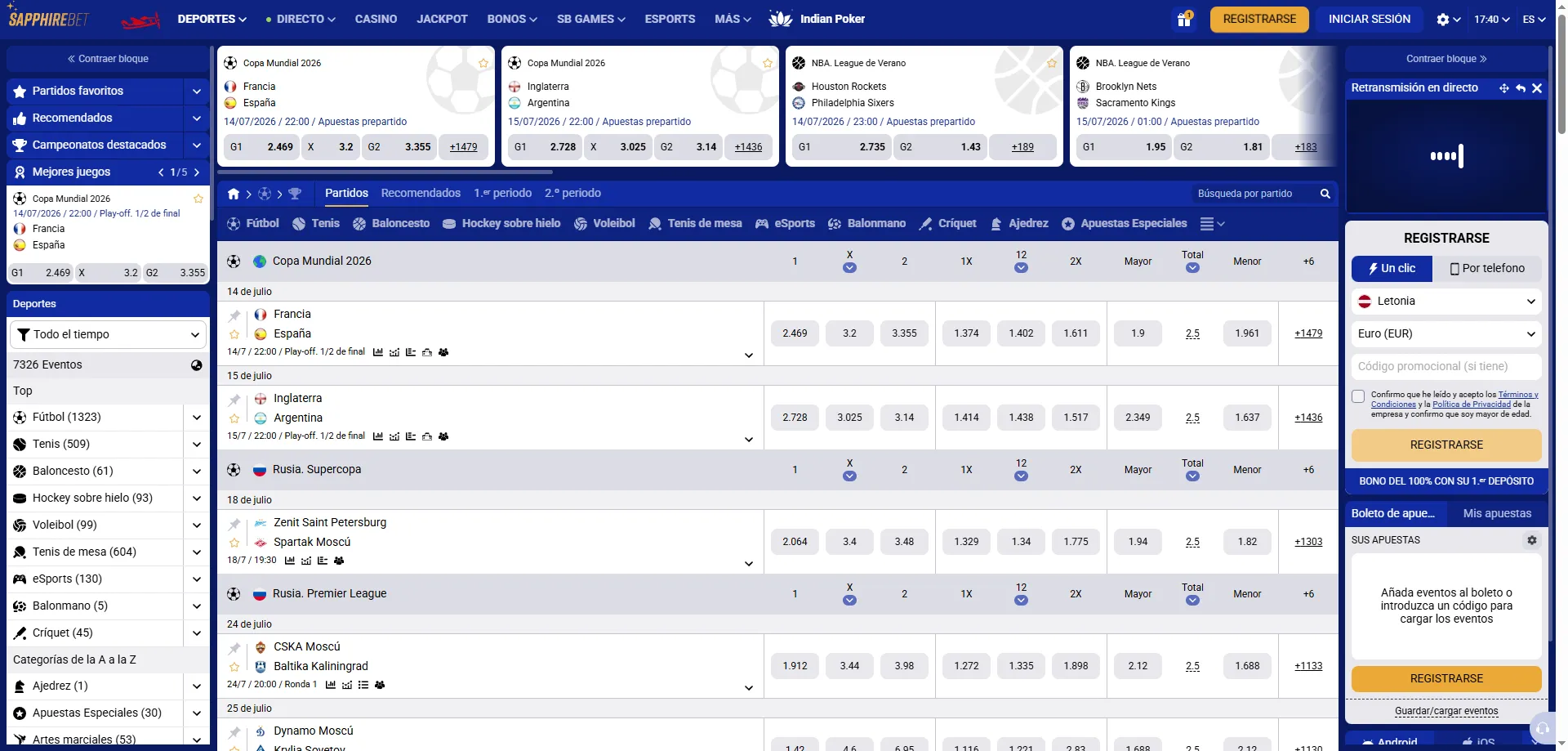Click the SapphireBet logo
This screenshot has width=1568, height=751.
pyautogui.click(x=47, y=16)
